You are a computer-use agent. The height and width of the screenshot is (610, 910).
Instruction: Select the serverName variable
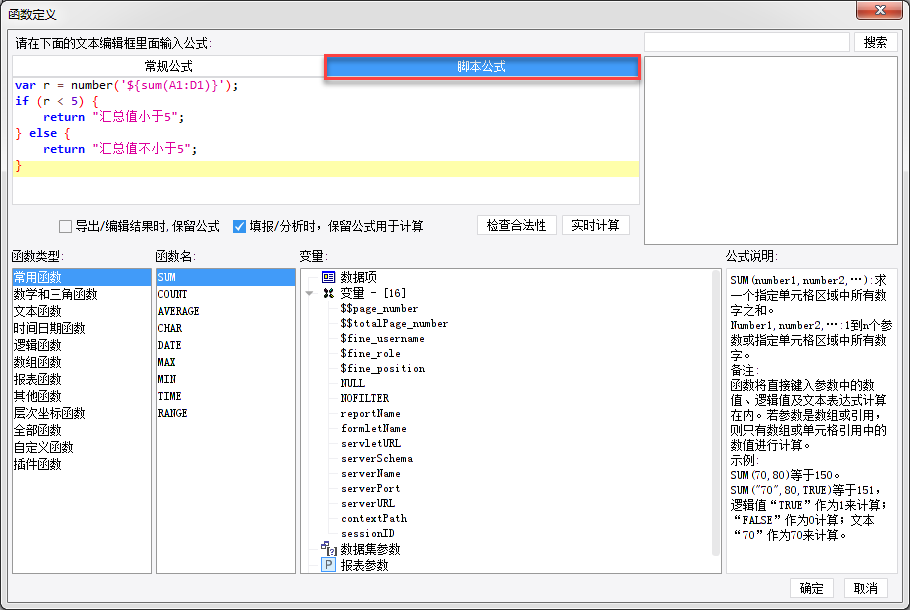(x=370, y=474)
